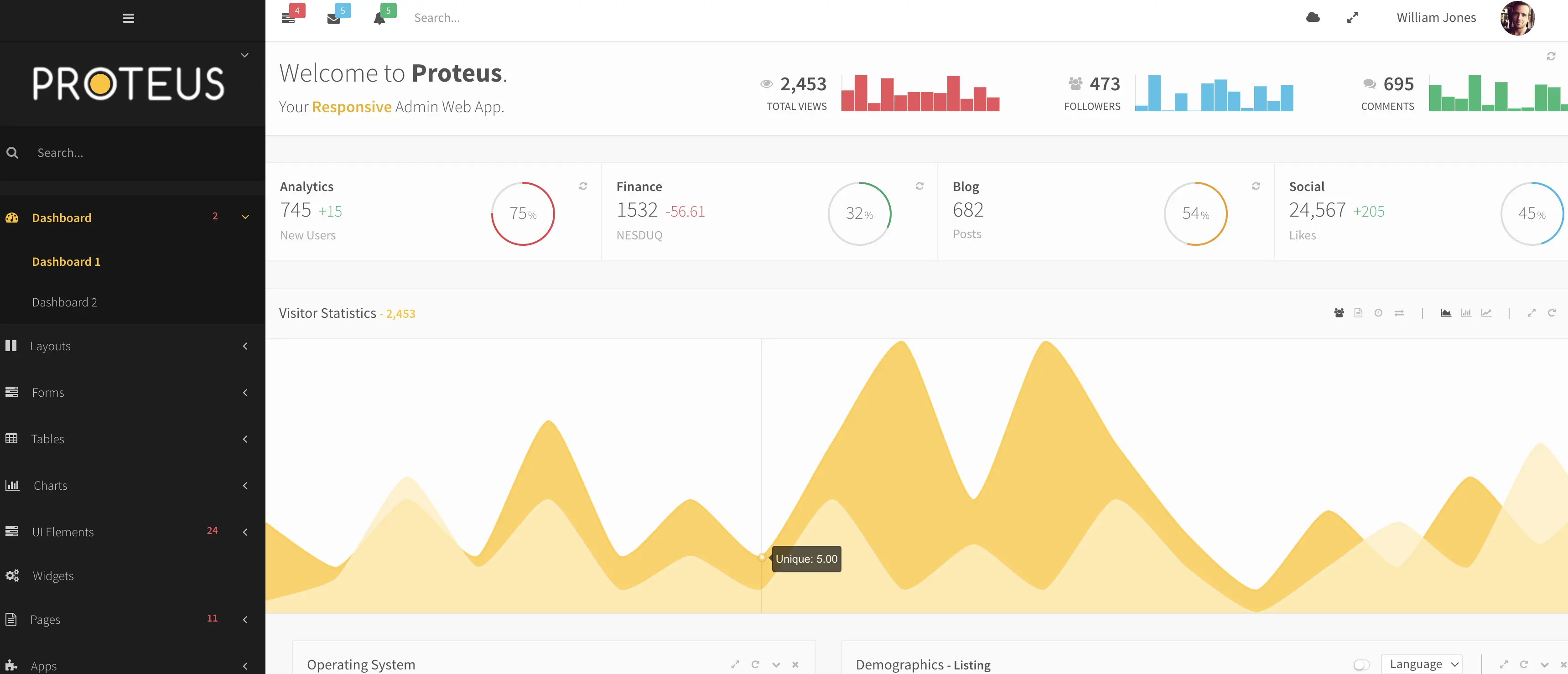Click the Analytics 75% progress circle

click(x=523, y=214)
